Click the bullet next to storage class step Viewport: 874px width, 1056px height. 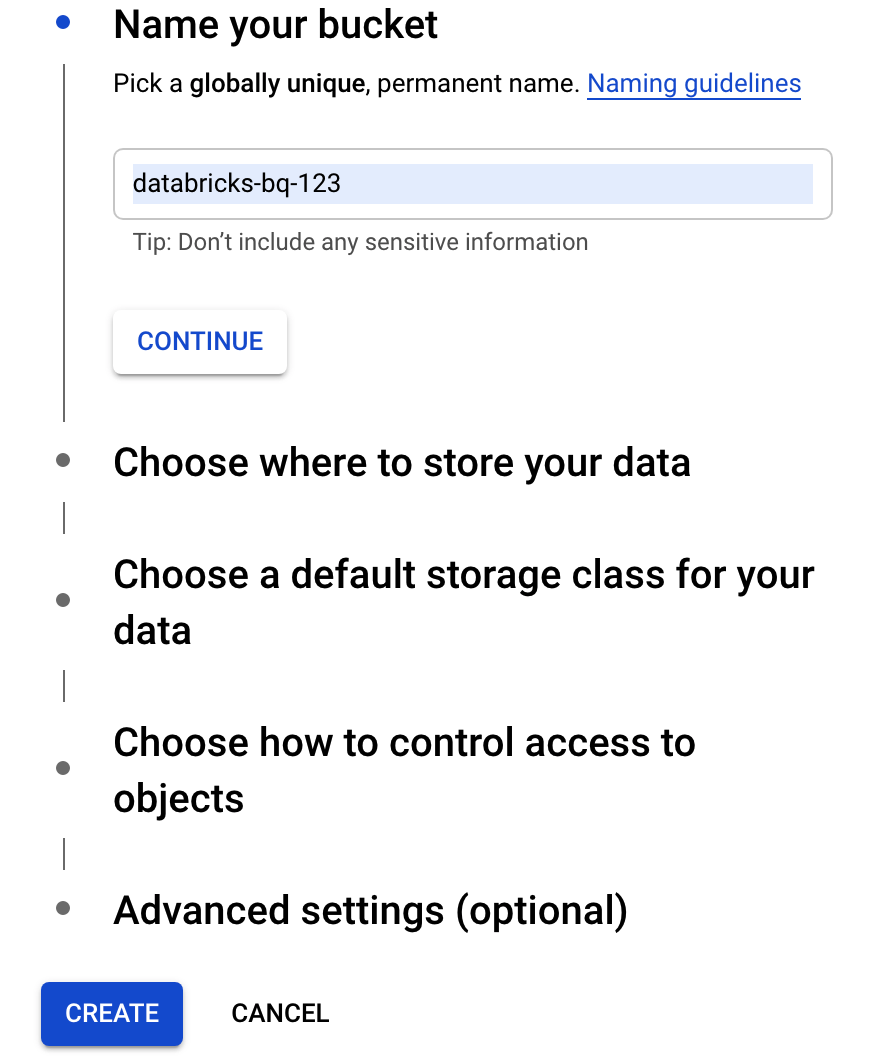pos(64,600)
